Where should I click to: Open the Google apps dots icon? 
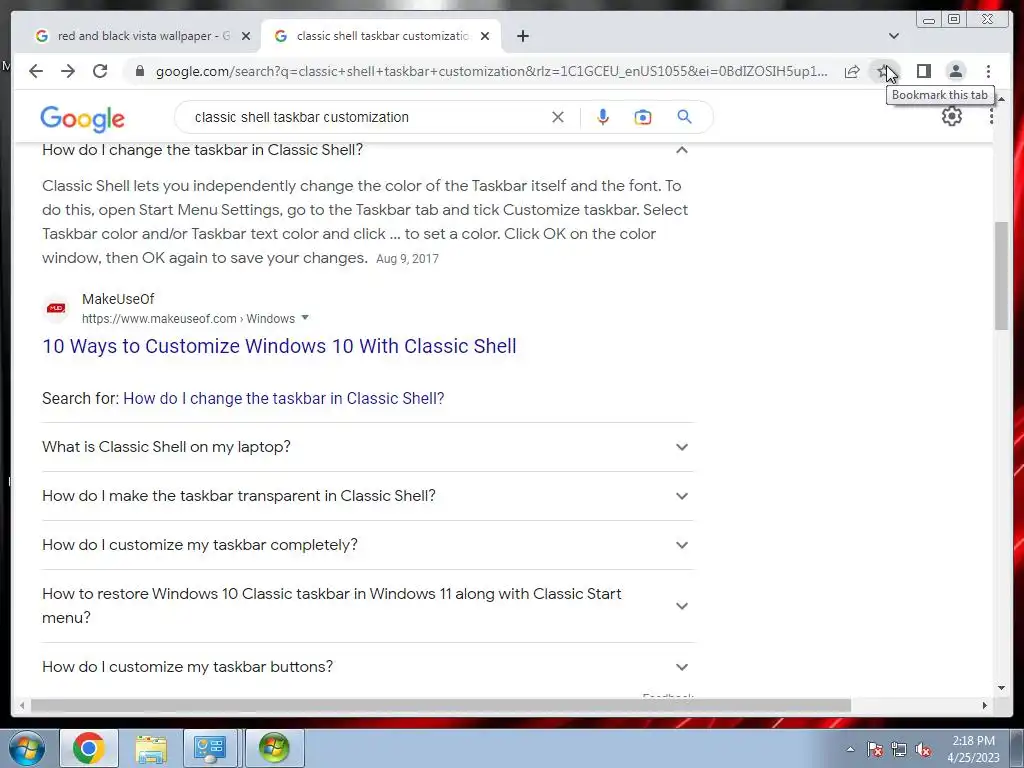(991, 116)
